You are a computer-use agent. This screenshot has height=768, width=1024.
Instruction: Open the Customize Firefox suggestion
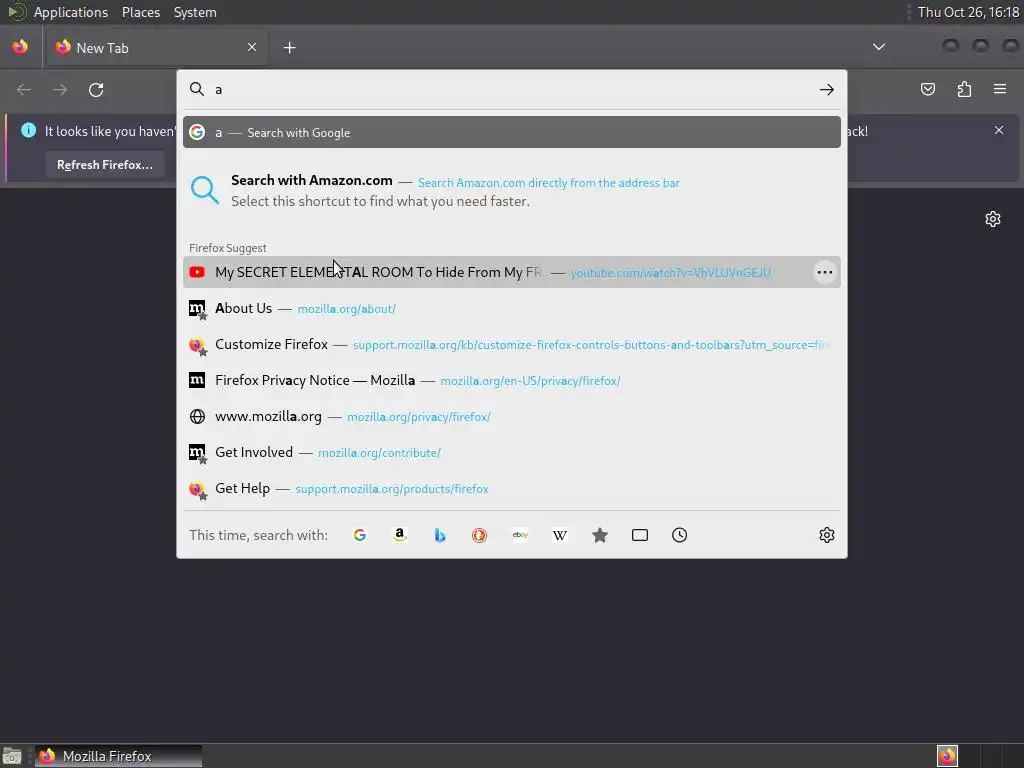[x=511, y=344]
